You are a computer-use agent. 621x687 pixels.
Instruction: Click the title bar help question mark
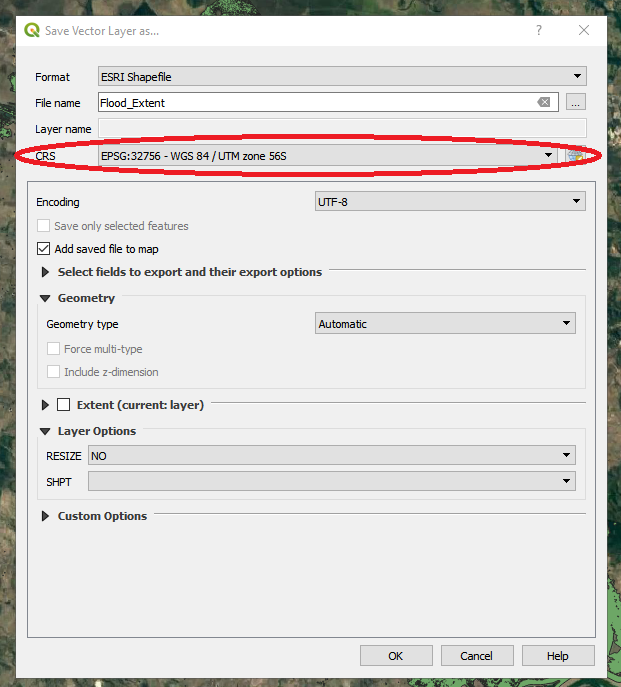pyautogui.click(x=539, y=30)
